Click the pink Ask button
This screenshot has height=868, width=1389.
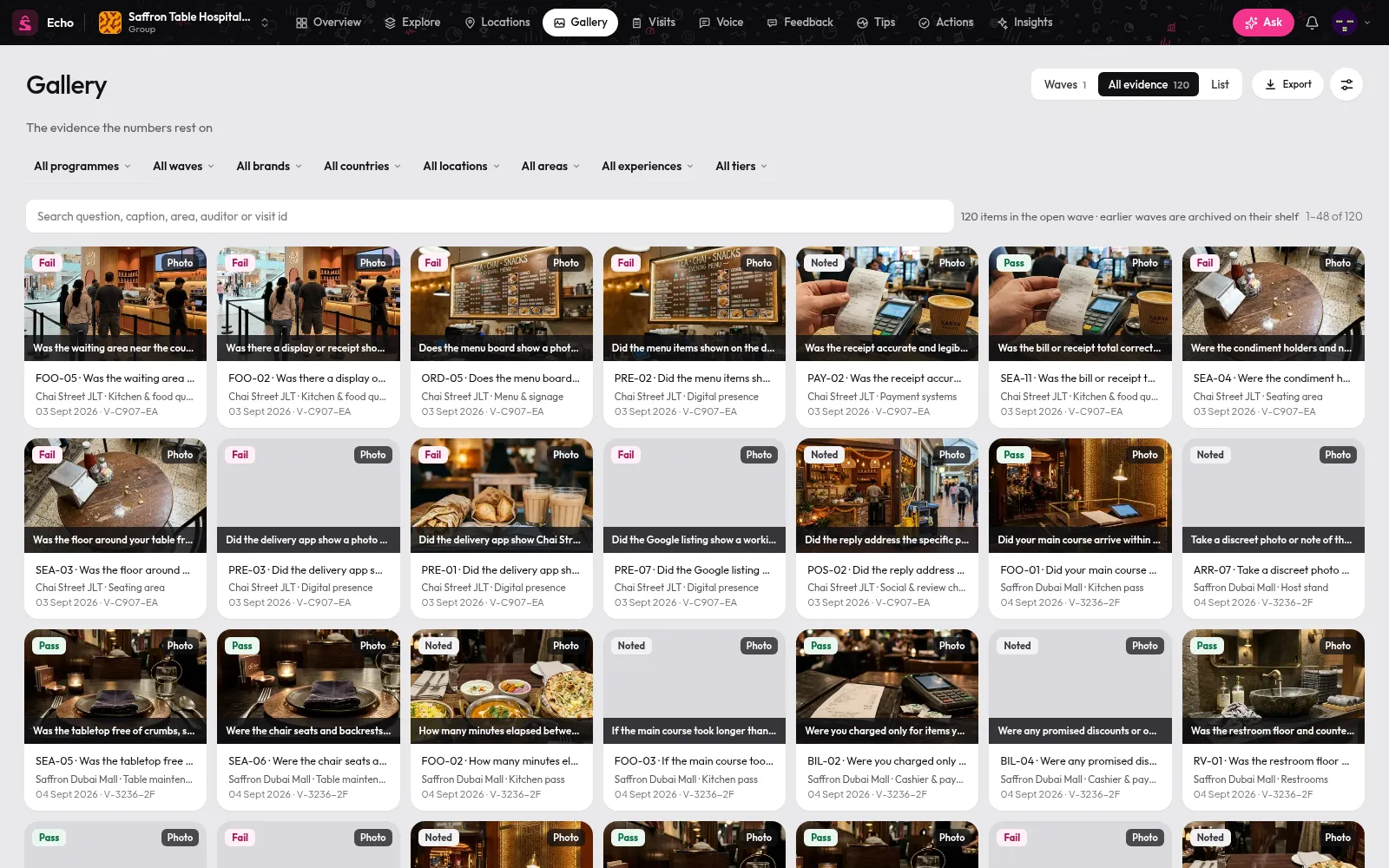[1263, 23]
